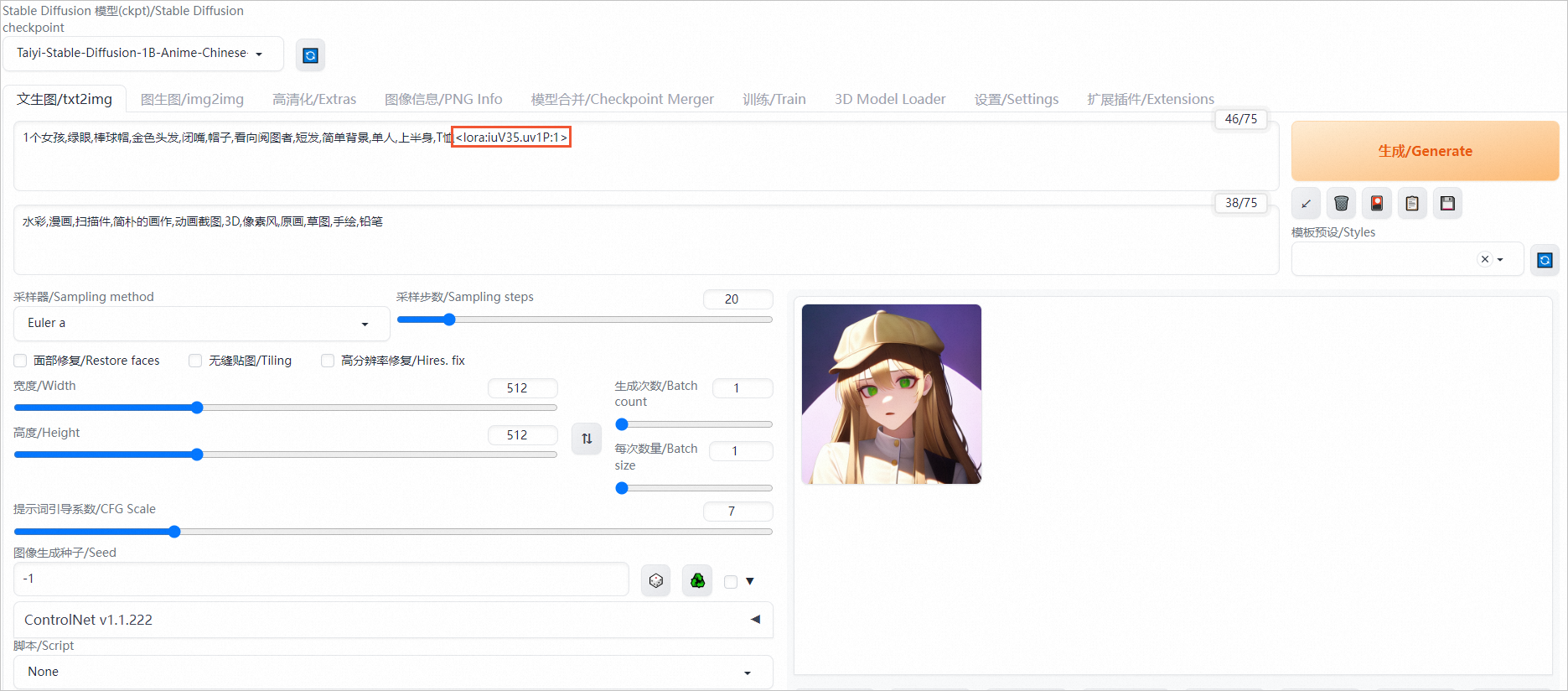Enable Restore faces checkbox
This screenshot has height=691, width=1568.
20,361
